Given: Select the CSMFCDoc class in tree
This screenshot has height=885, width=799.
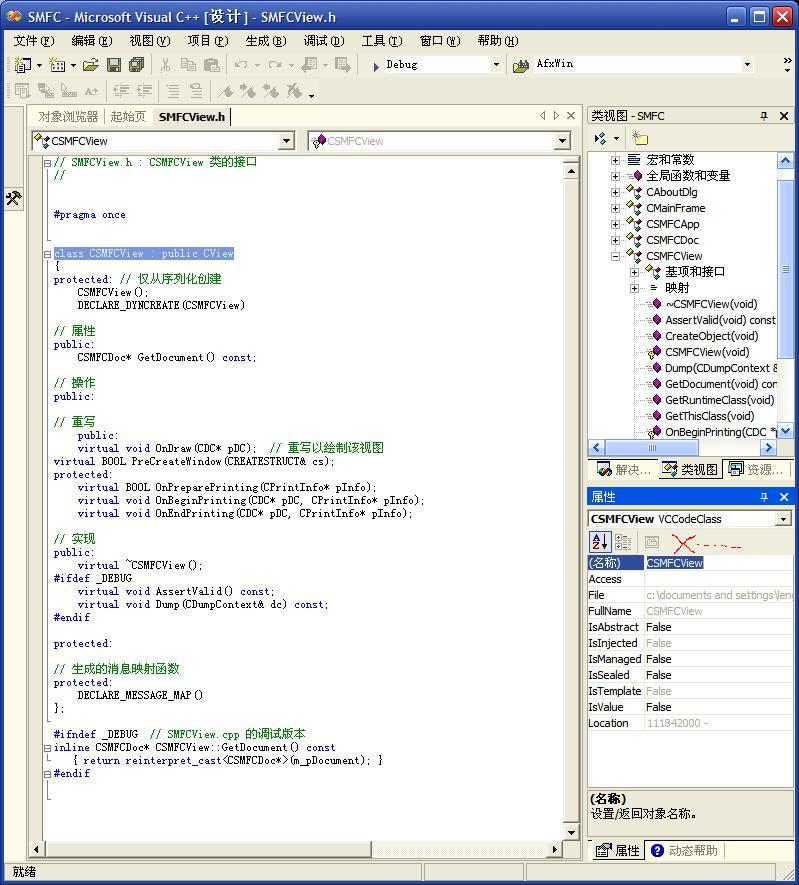Looking at the screenshot, I should (672, 240).
